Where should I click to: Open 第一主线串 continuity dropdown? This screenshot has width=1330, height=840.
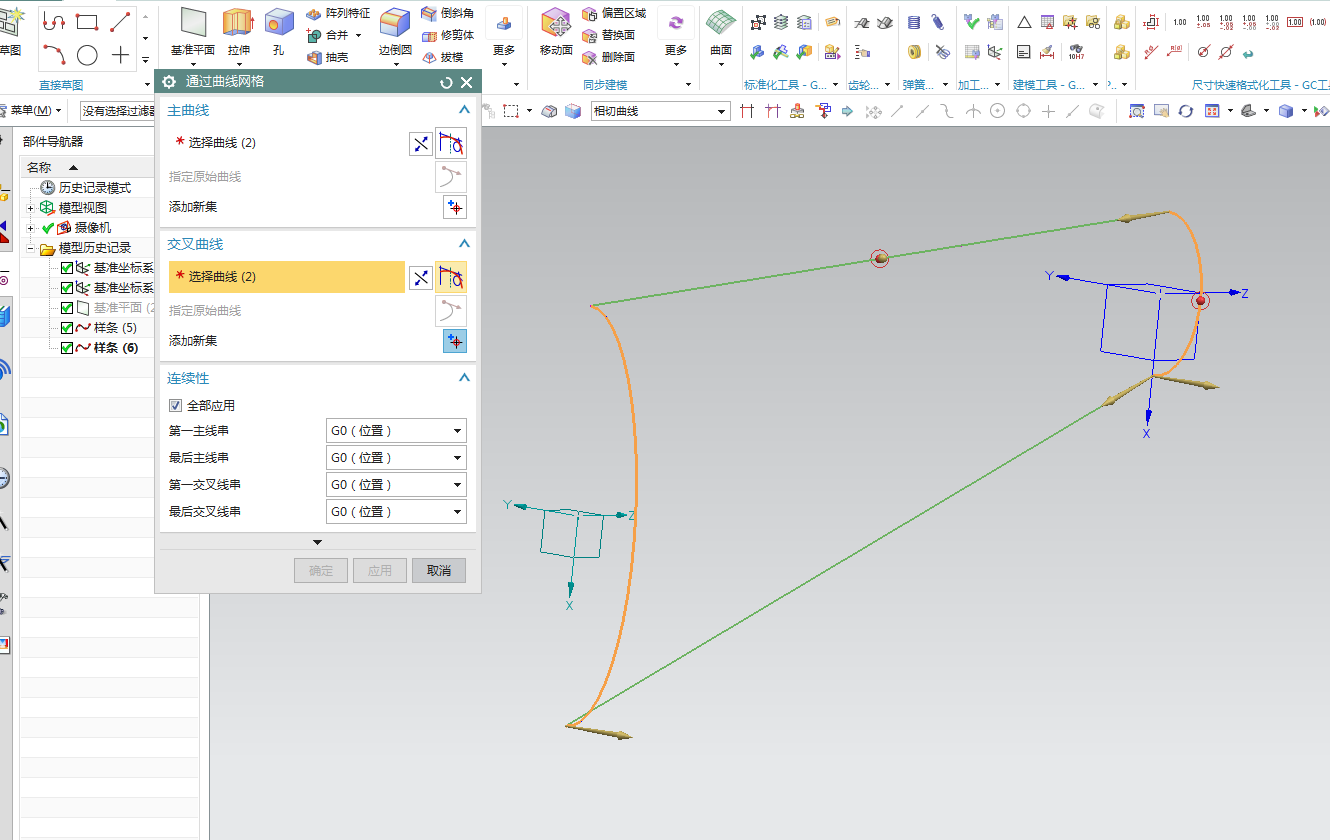pos(396,431)
